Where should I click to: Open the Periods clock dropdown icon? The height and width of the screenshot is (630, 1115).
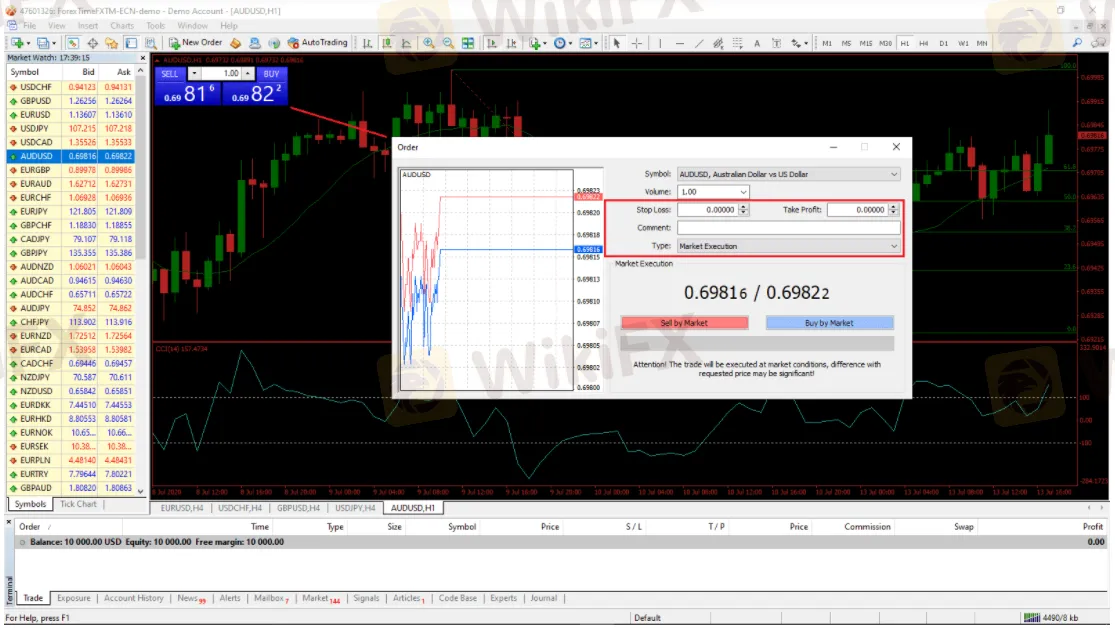tap(562, 43)
